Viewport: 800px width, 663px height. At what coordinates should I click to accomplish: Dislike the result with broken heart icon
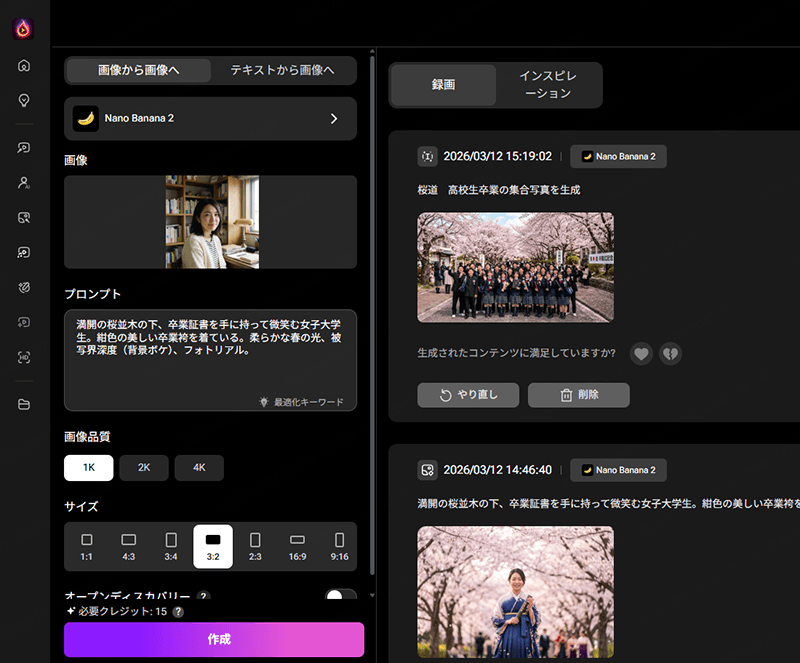pyautogui.click(x=670, y=354)
